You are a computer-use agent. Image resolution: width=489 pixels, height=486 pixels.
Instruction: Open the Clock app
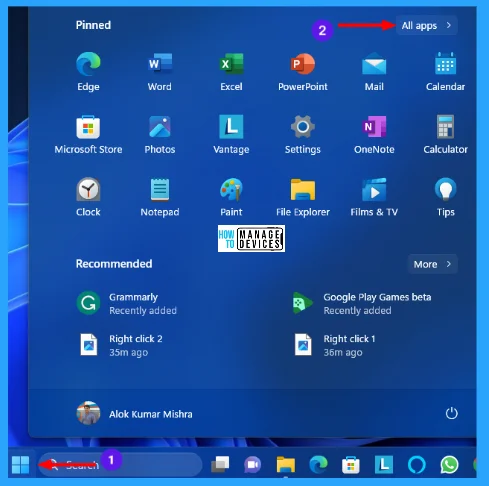(88, 197)
